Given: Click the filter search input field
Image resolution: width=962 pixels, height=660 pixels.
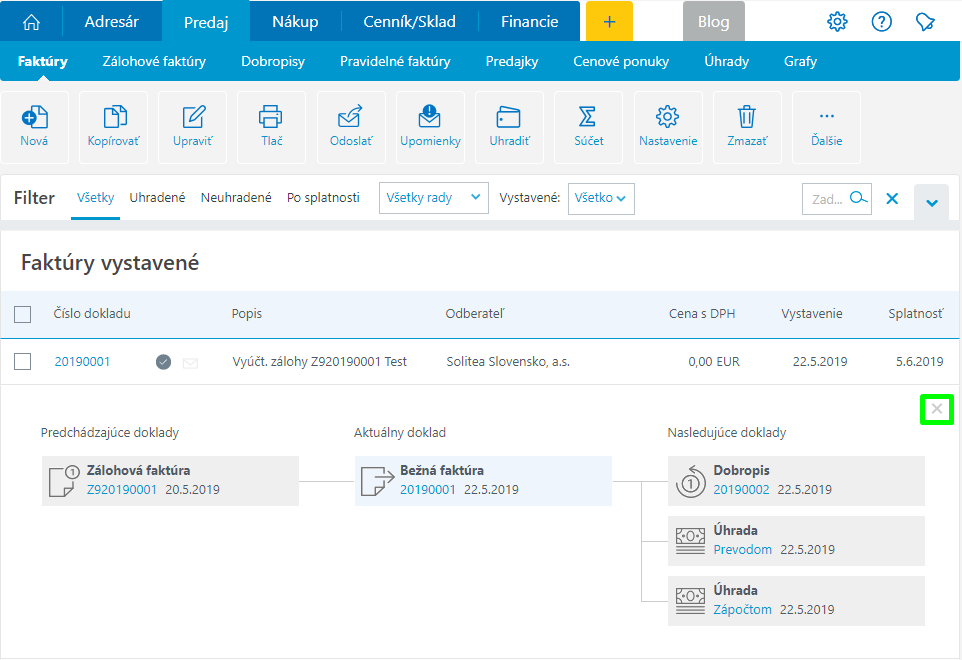Looking at the screenshot, I should [x=826, y=199].
